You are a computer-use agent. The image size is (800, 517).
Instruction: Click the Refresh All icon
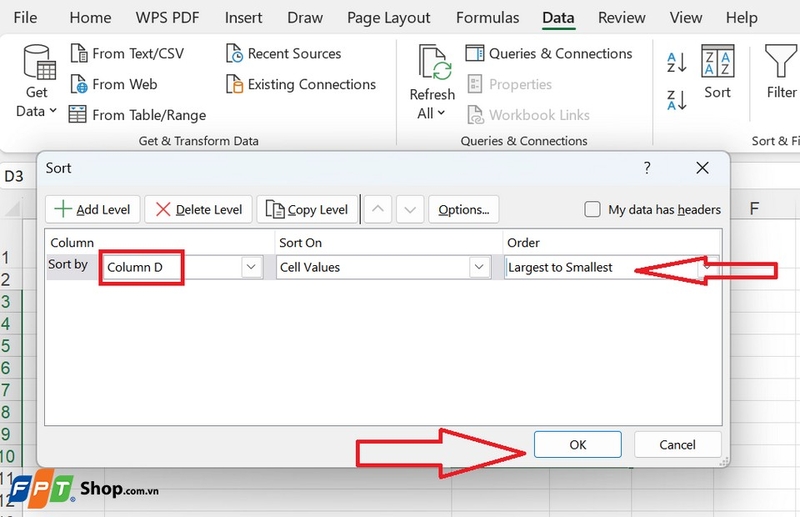[434, 63]
